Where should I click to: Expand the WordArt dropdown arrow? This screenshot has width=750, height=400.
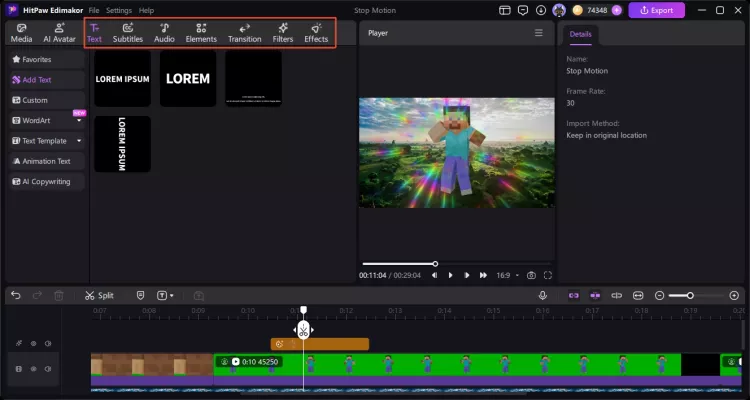(79, 121)
